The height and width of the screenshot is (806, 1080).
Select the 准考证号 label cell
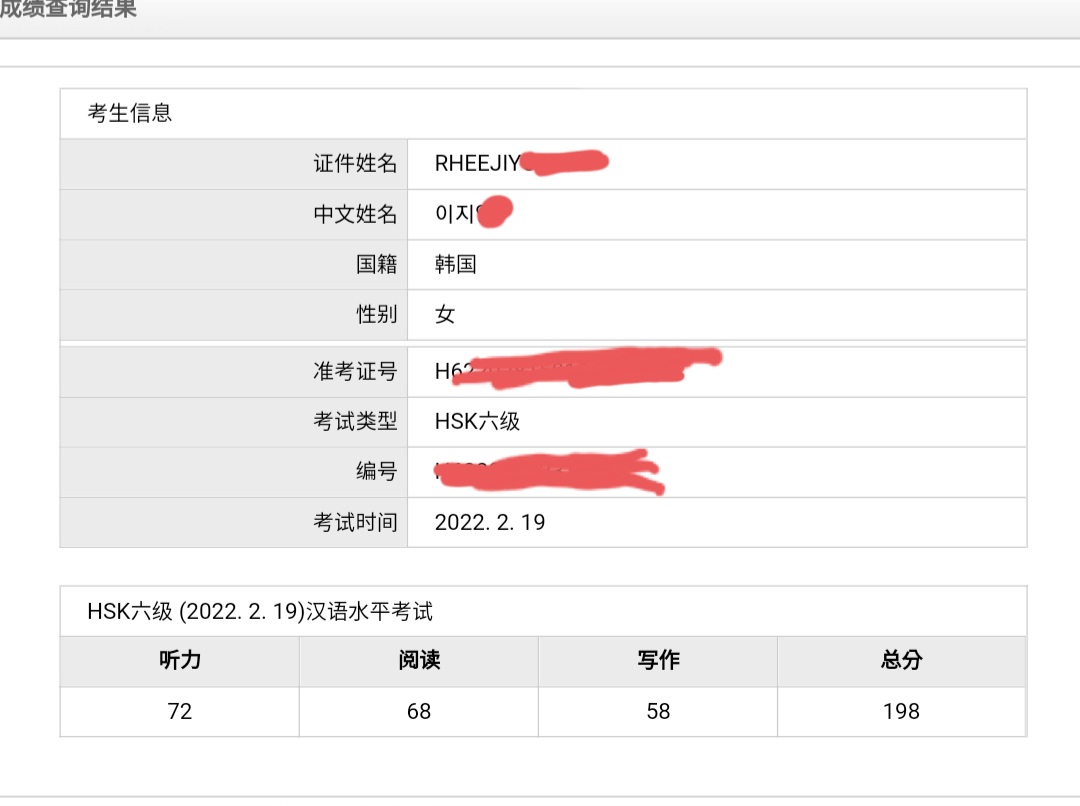pos(233,372)
